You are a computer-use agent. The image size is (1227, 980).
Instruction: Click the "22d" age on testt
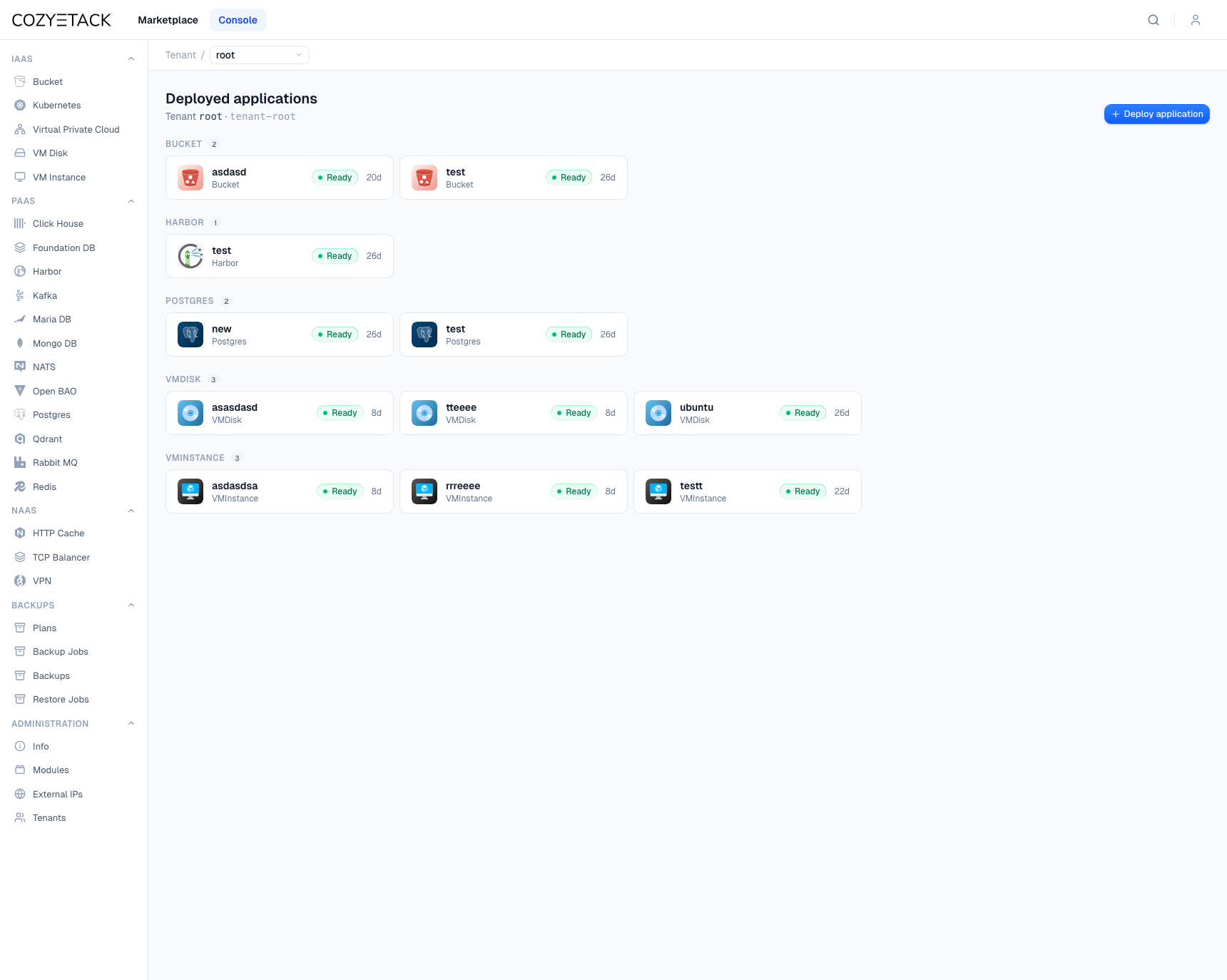click(842, 491)
